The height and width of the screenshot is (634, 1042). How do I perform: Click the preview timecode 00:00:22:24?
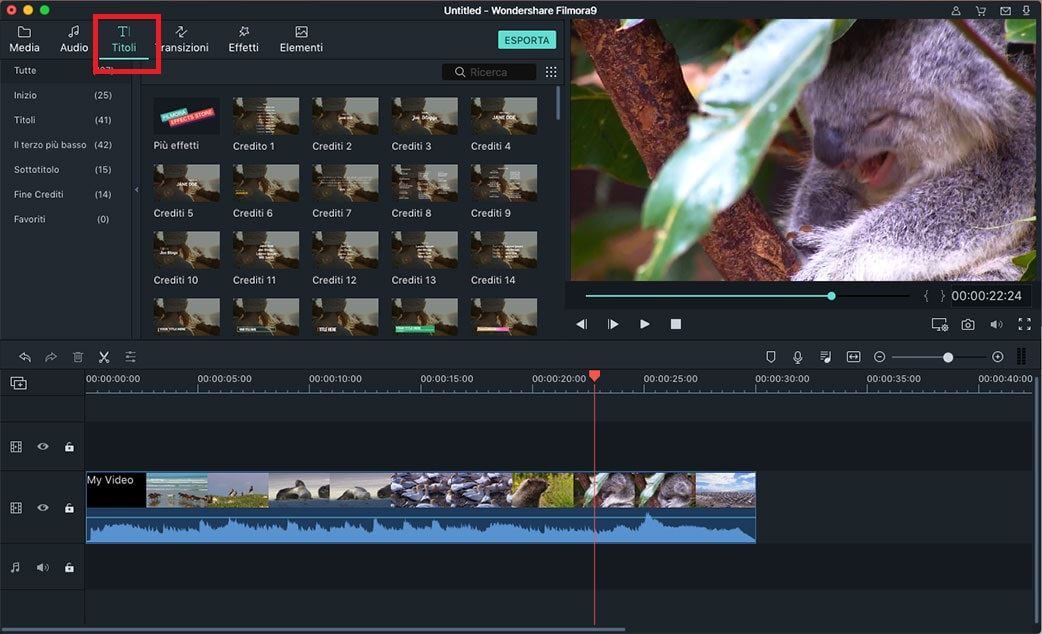tap(986, 296)
